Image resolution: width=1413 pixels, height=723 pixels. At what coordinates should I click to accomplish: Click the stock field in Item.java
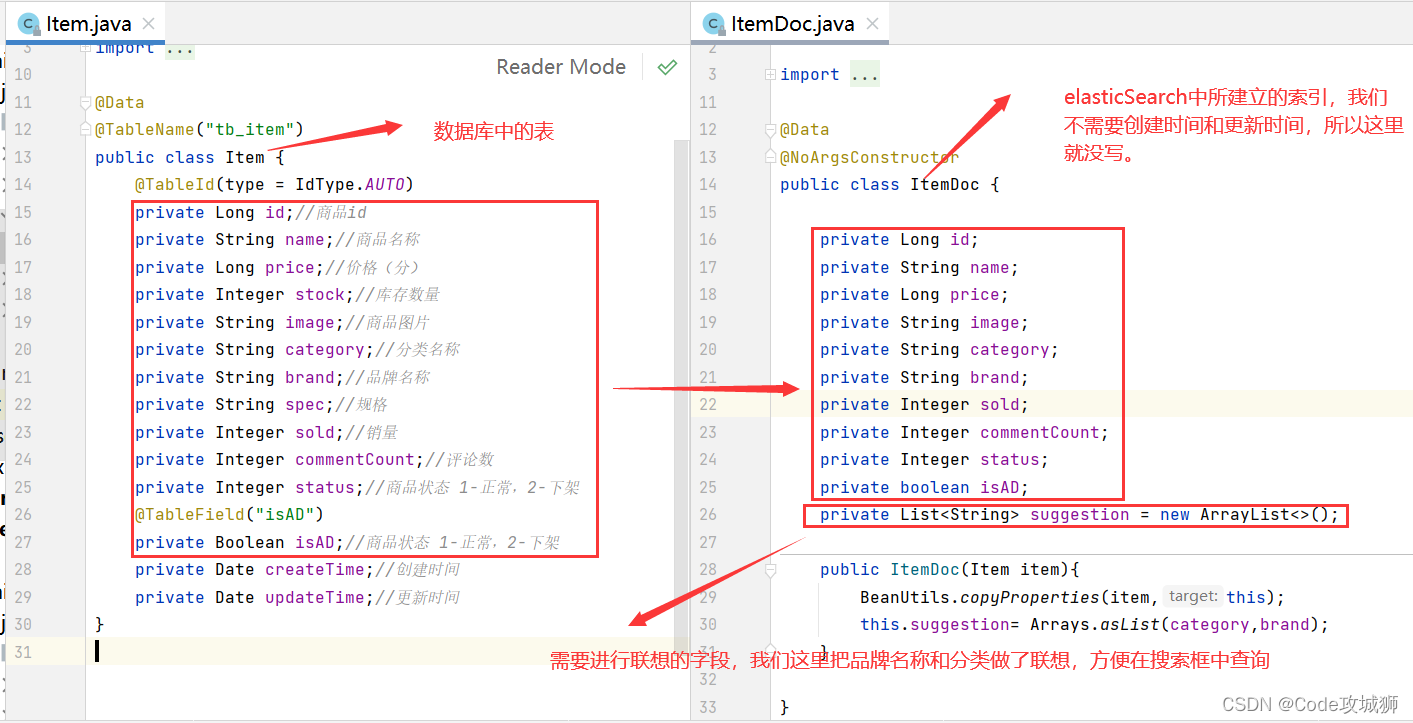[x=320, y=295]
